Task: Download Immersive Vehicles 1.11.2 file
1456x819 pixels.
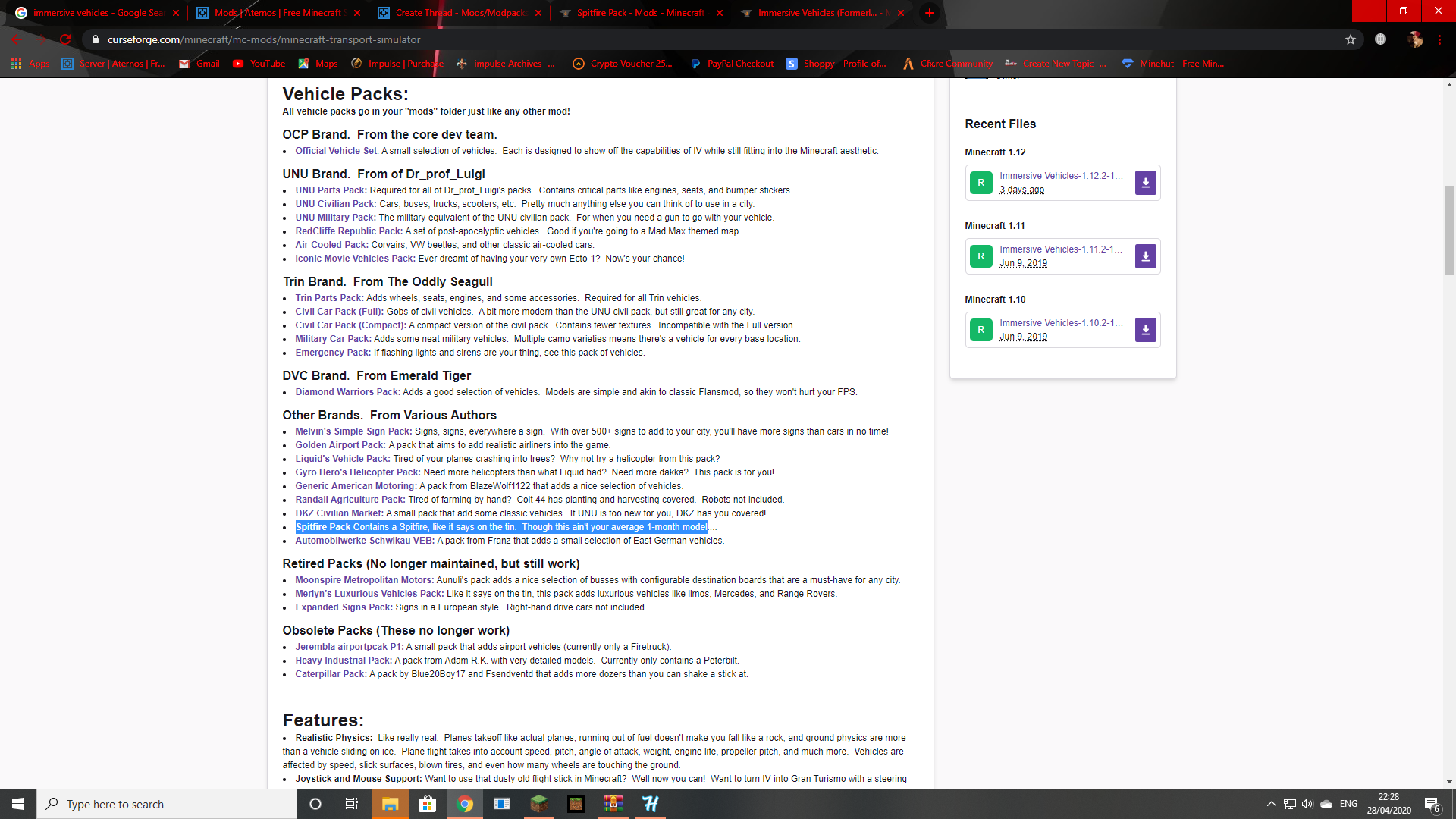Action: pyautogui.click(x=1145, y=256)
